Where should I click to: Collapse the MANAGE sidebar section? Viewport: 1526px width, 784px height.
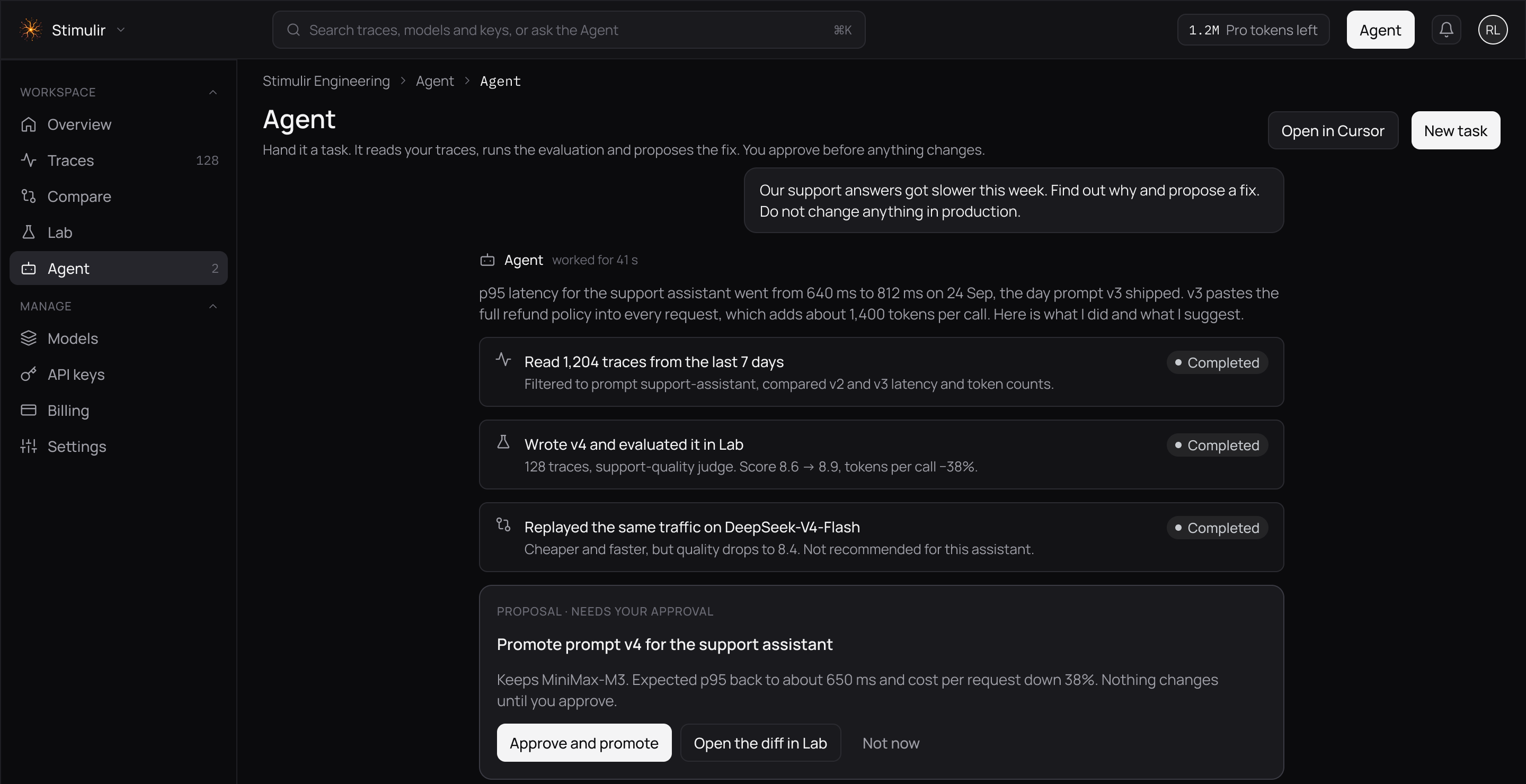tap(213, 306)
